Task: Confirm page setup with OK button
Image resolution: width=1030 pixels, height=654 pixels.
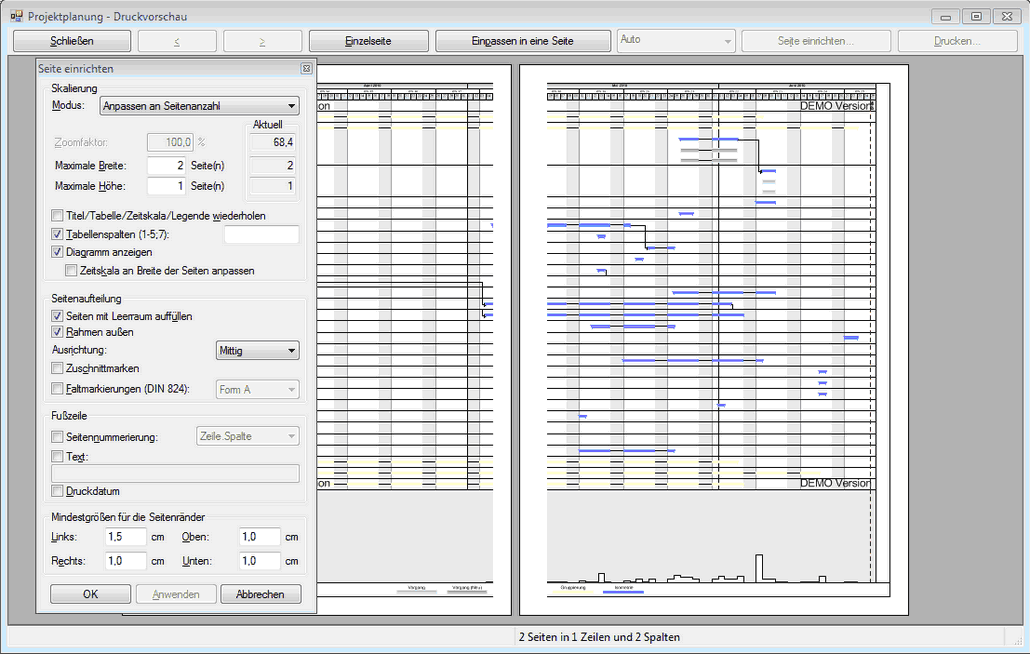Action: click(90, 594)
